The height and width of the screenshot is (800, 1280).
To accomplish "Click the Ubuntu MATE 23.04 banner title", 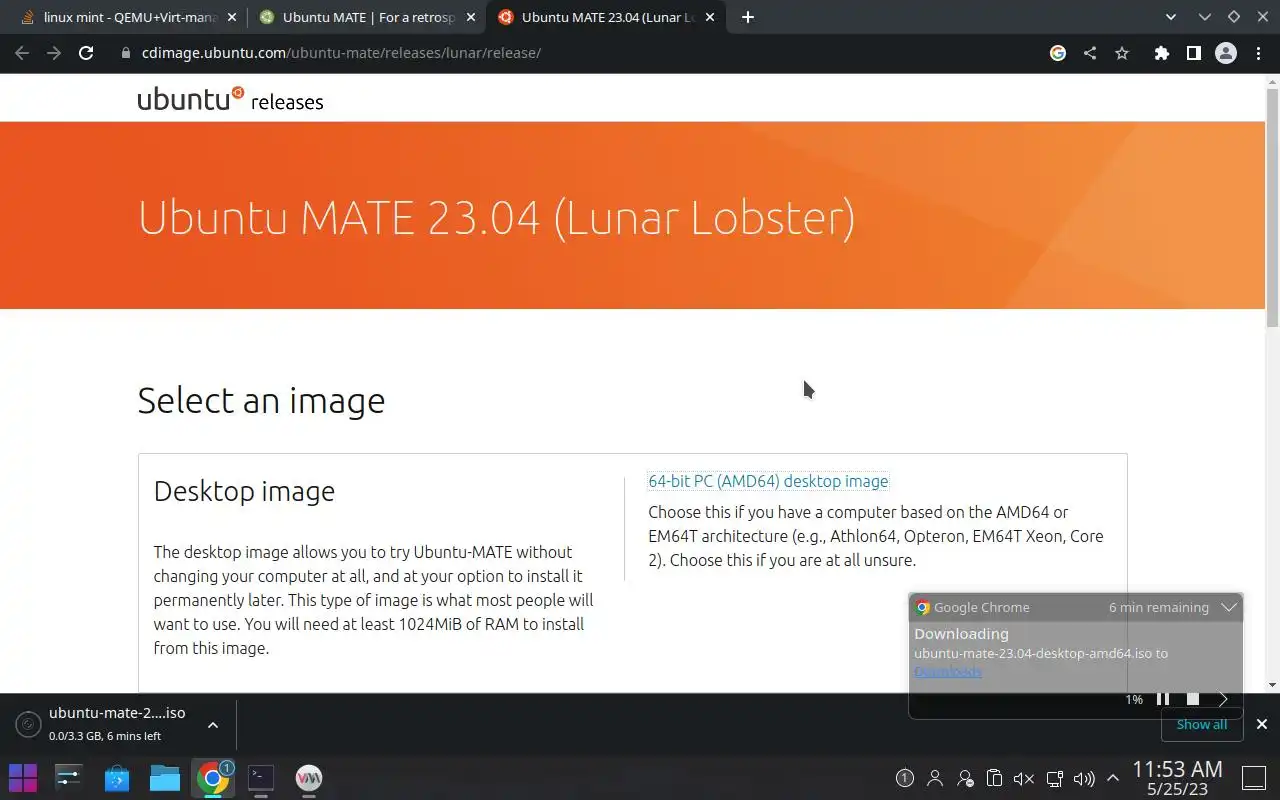I will click(x=496, y=218).
